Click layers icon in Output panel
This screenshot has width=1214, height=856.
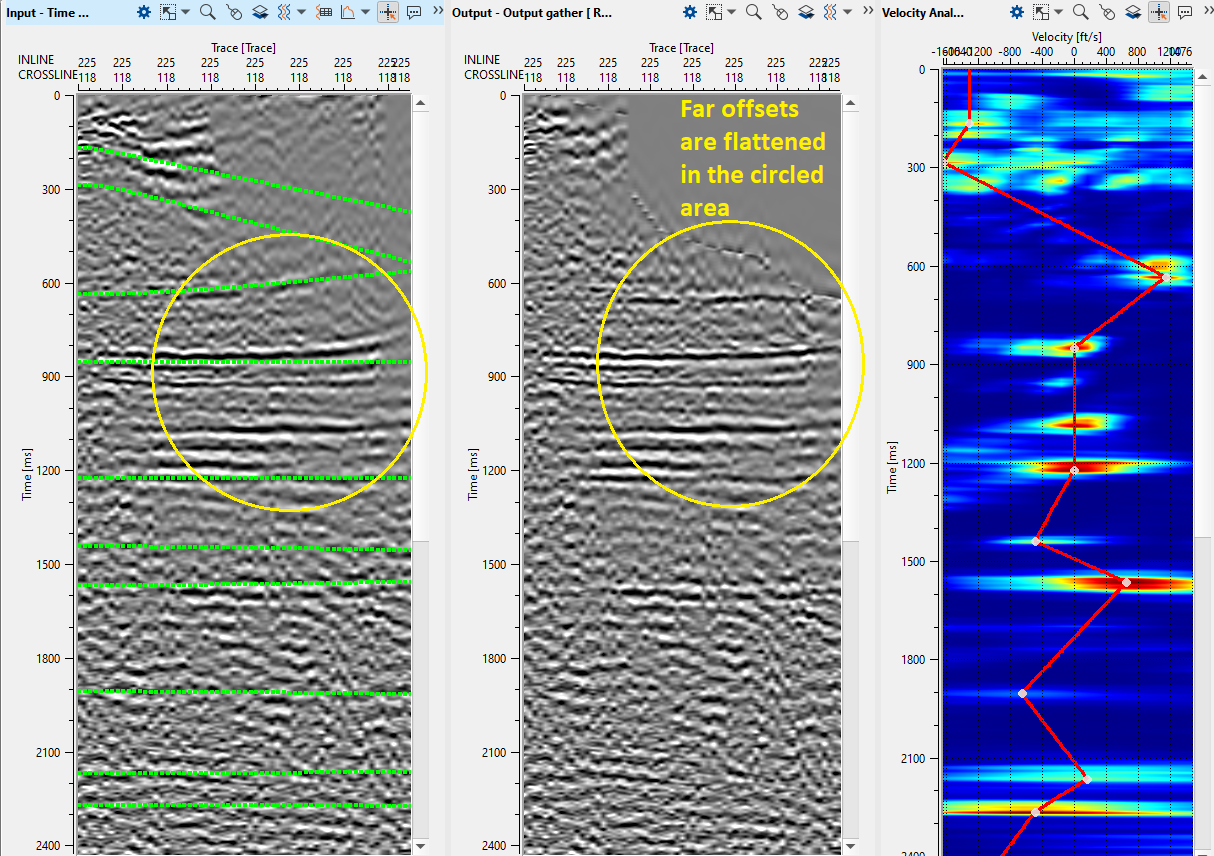[805, 12]
